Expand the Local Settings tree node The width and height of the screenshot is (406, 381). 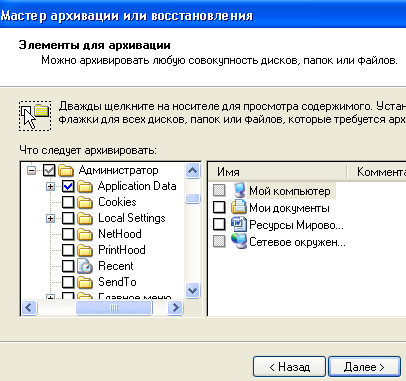(50, 219)
